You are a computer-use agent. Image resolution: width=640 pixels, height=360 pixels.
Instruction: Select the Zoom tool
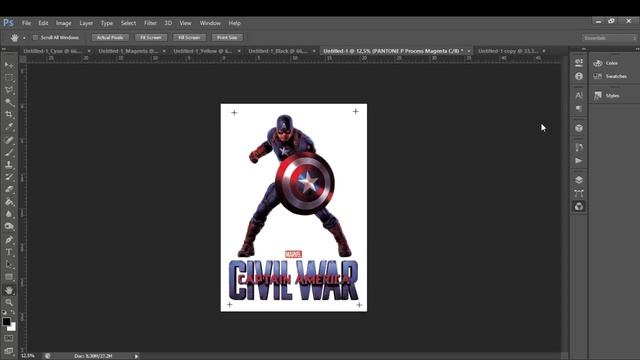[9, 302]
